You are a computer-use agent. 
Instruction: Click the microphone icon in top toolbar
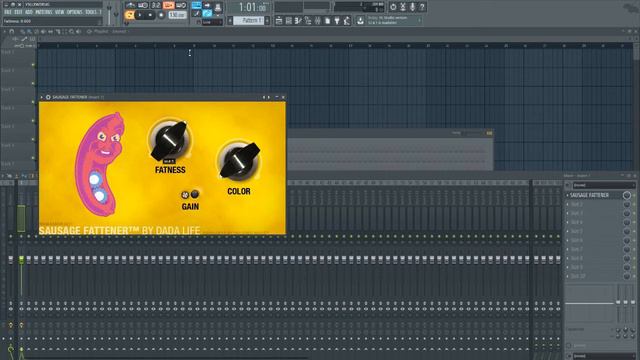click(x=412, y=7)
